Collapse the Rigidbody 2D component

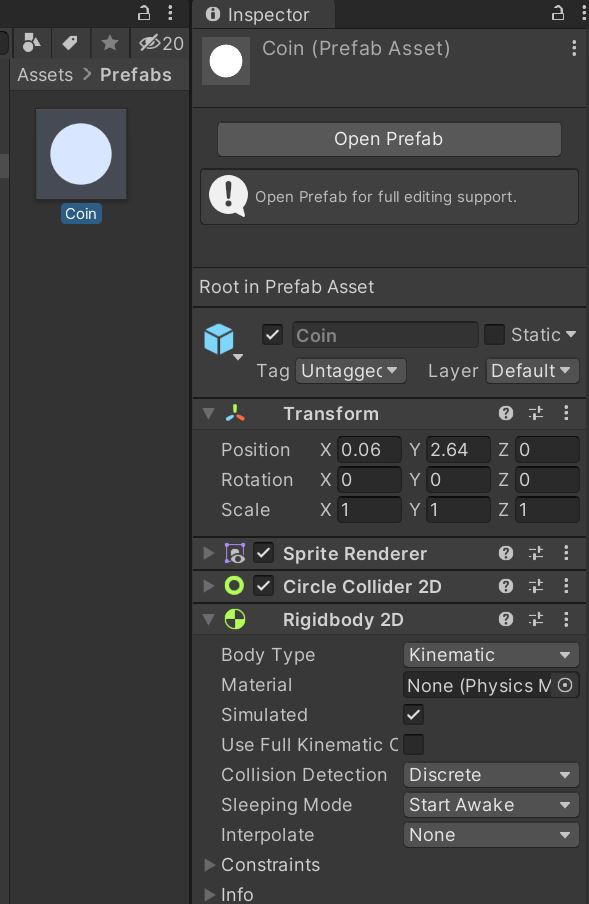point(209,620)
